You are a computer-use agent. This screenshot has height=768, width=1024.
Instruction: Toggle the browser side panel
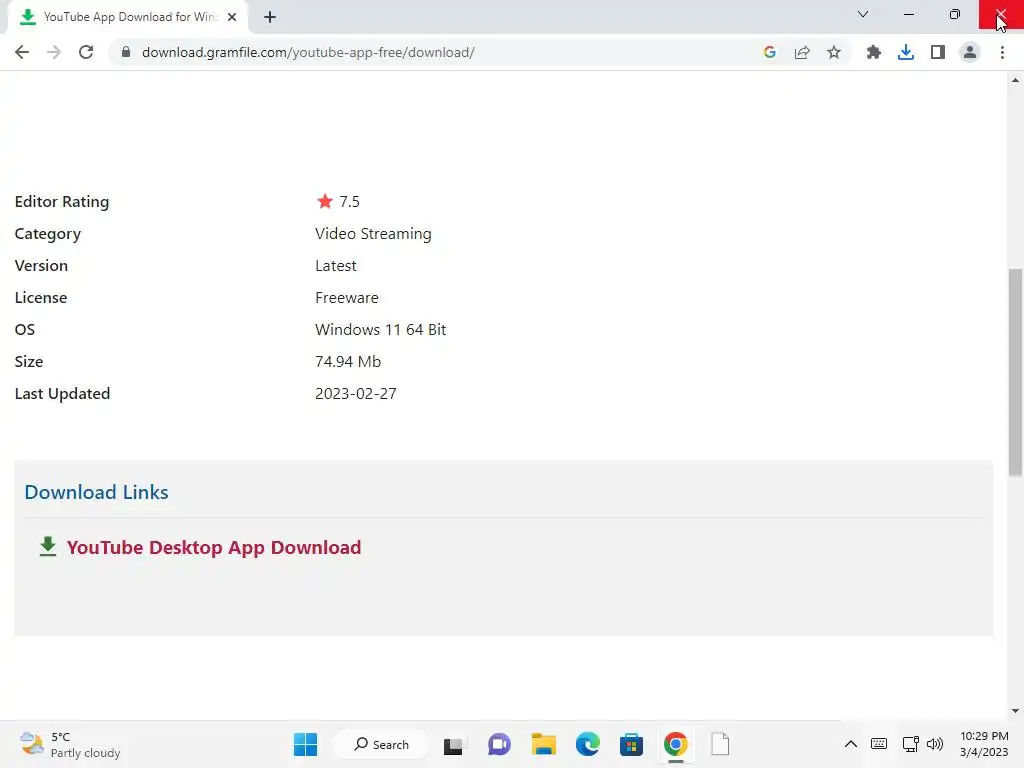point(938,52)
